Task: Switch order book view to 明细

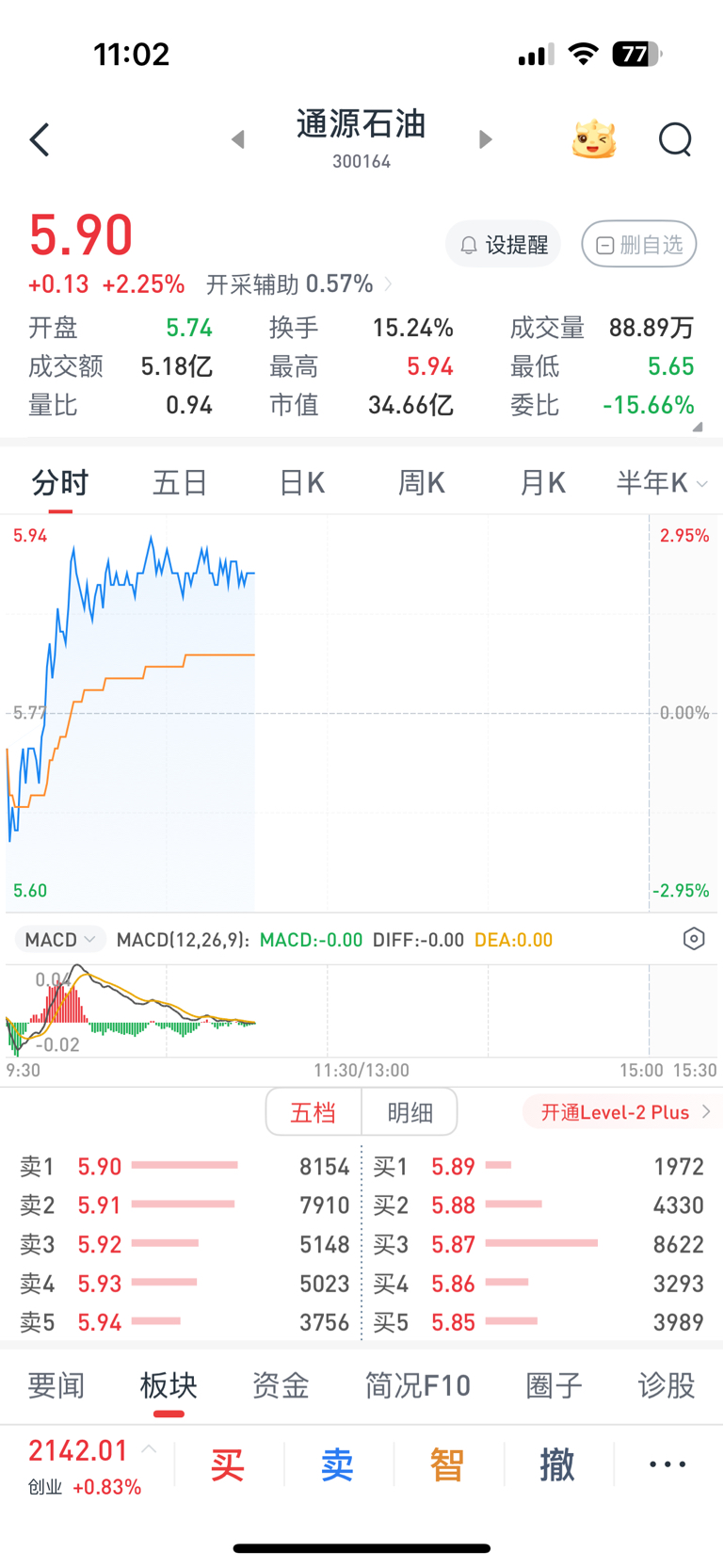Action: point(410,1112)
